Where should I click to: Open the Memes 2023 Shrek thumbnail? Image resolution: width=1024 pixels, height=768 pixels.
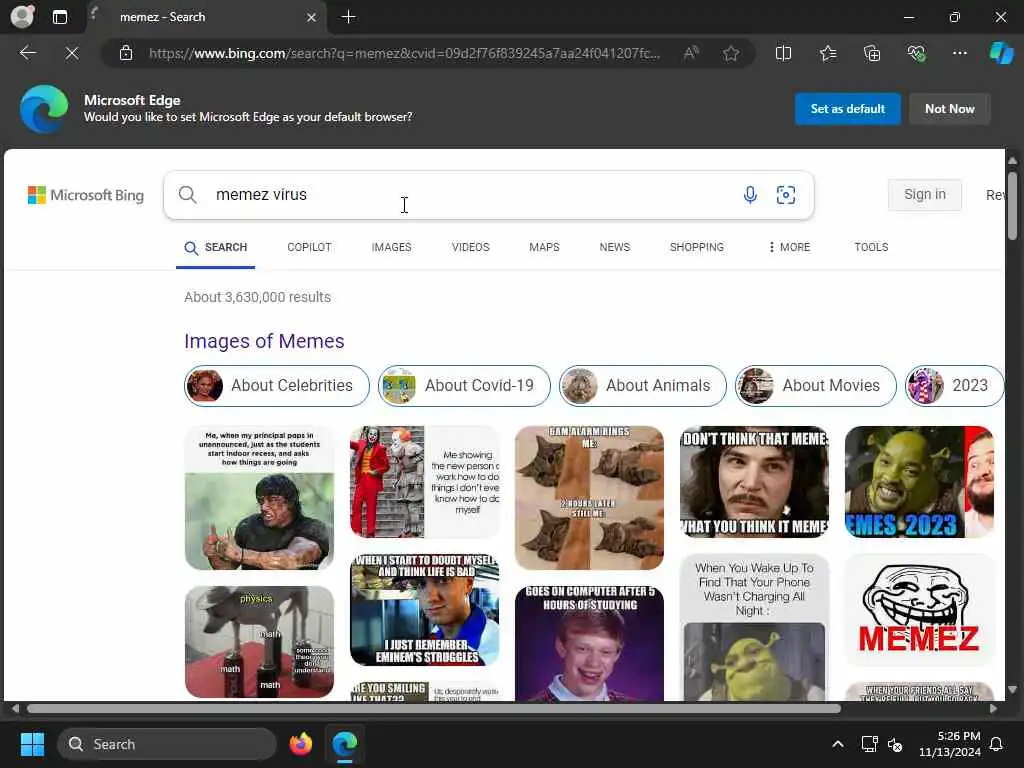click(919, 482)
